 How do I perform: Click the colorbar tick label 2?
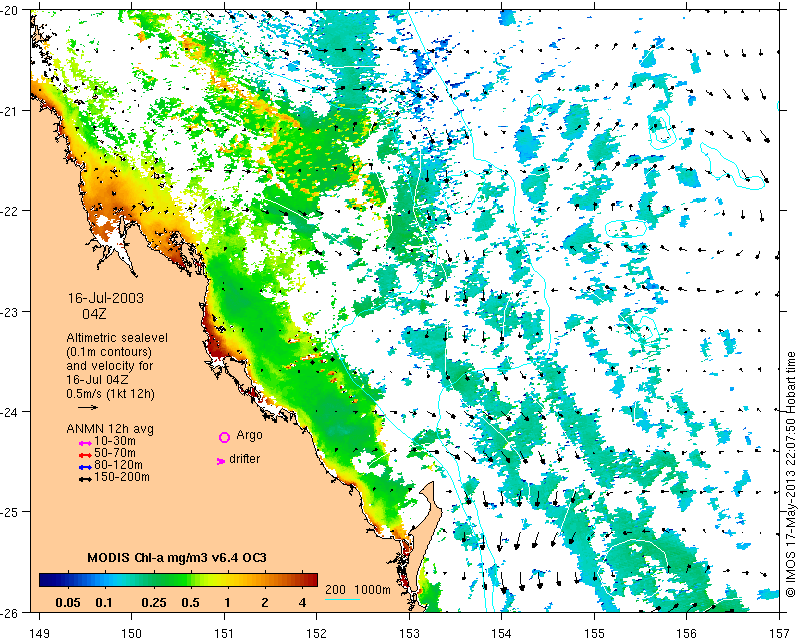tap(264, 603)
